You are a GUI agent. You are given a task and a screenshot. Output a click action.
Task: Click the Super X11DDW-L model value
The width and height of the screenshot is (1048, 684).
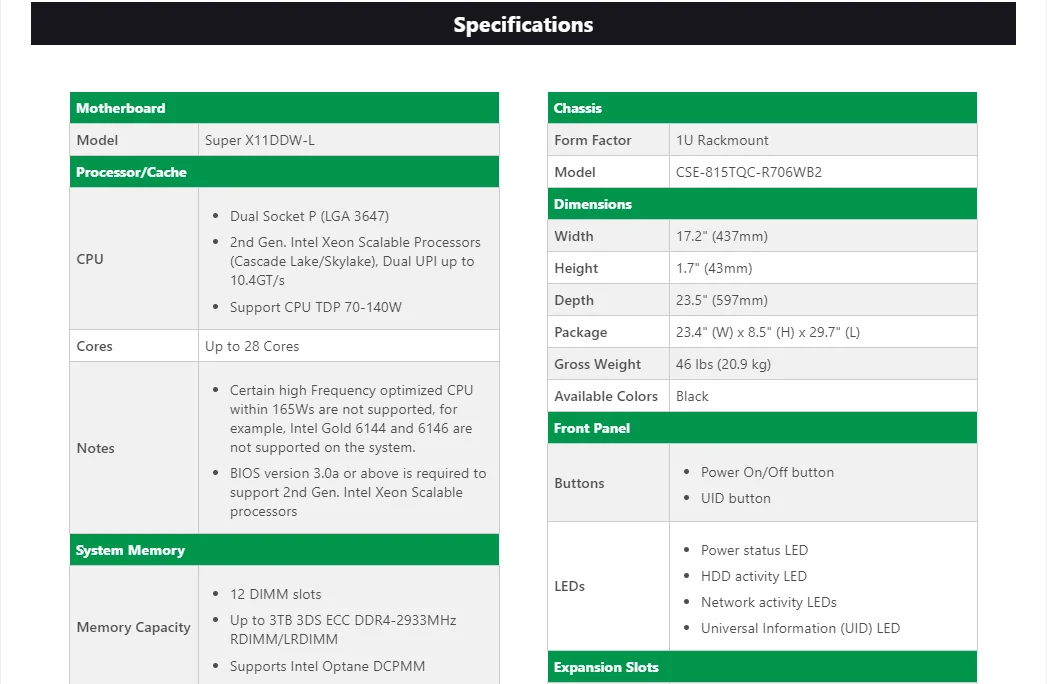[x=259, y=140]
